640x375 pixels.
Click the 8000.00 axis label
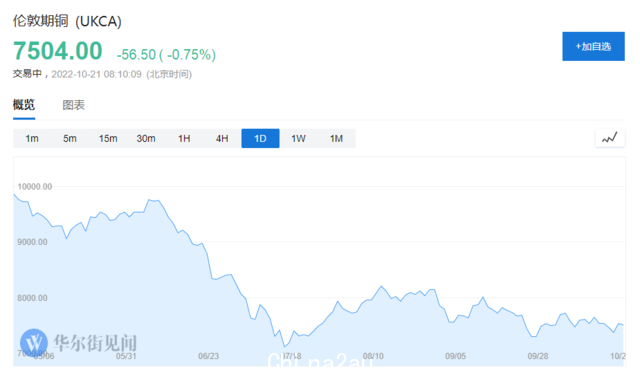[32, 298]
